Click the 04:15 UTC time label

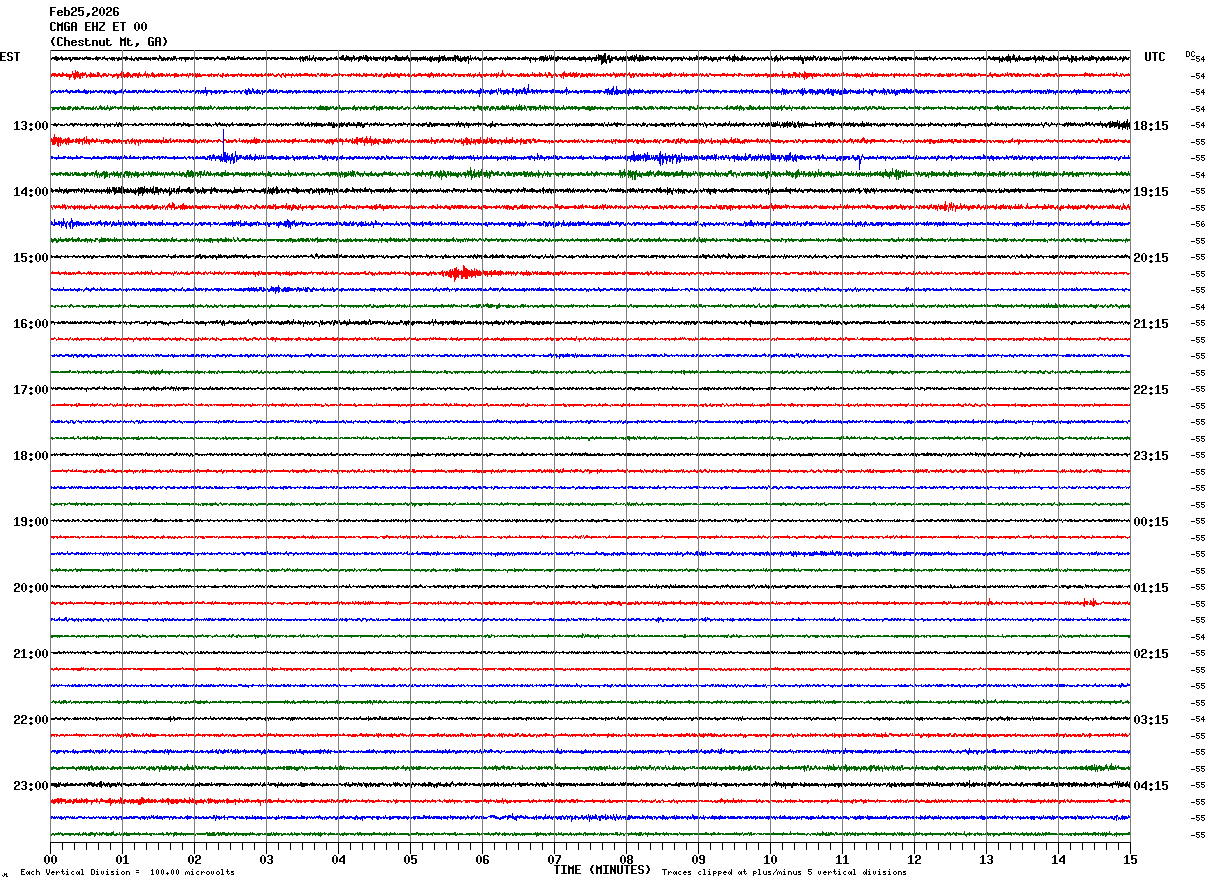tap(1151, 785)
